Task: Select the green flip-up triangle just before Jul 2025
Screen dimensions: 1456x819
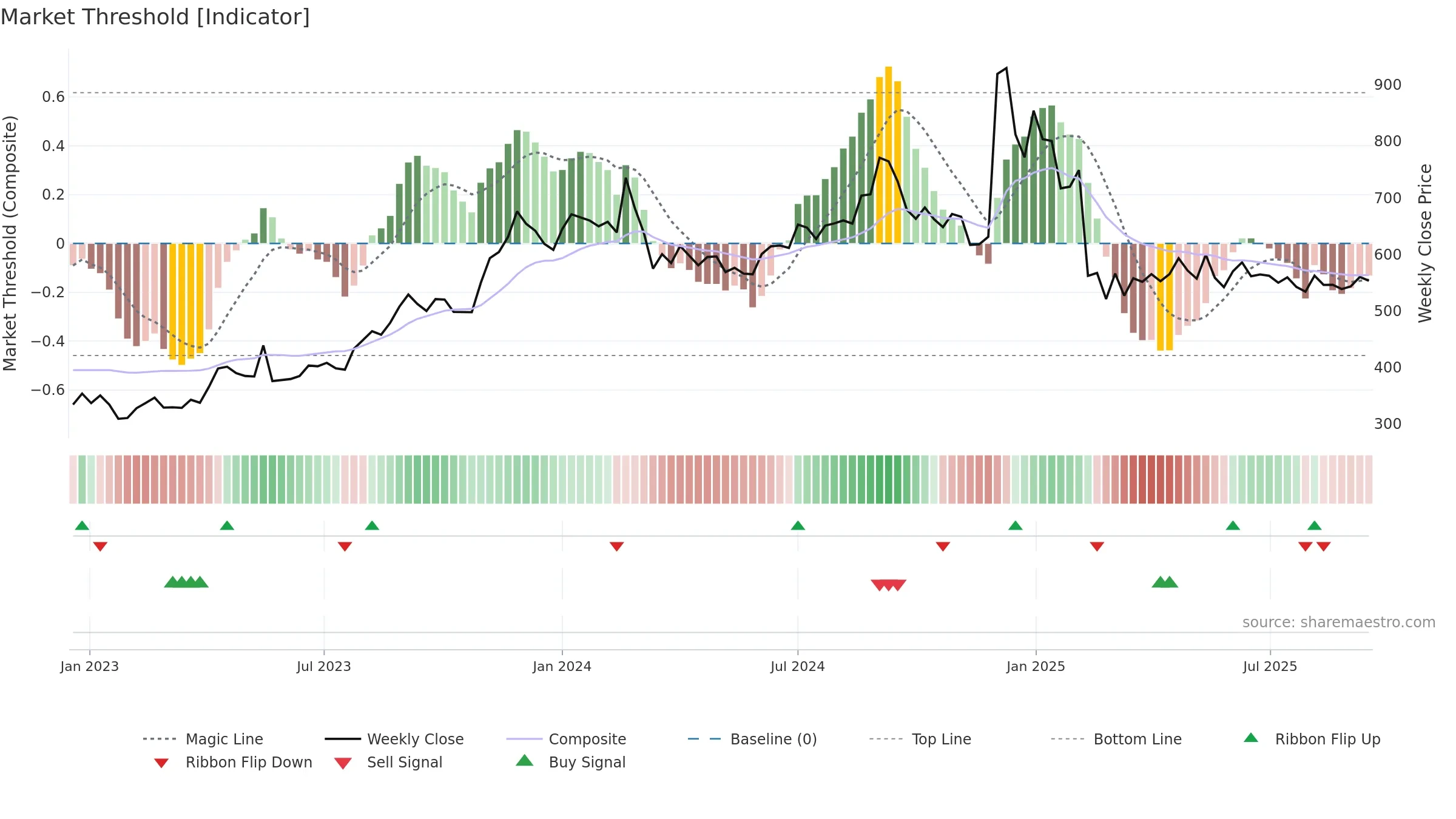Action: coord(1233,525)
